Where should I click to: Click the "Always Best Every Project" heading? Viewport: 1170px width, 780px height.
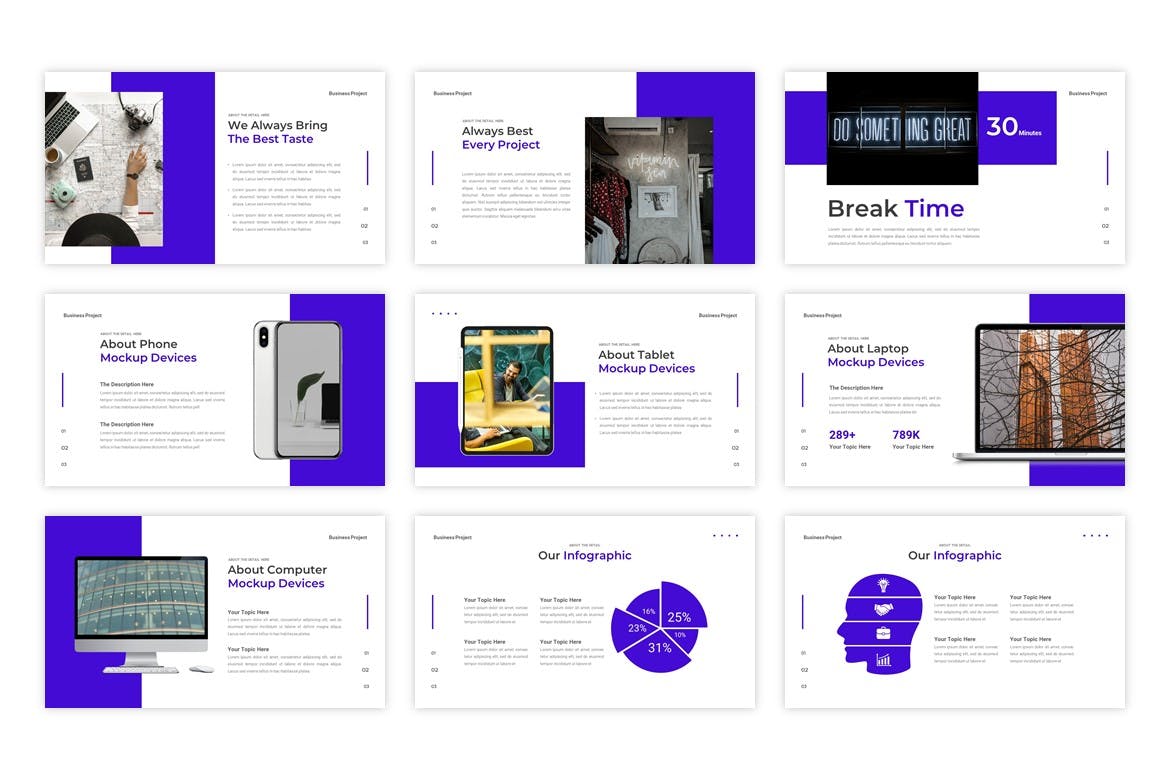coord(500,138)
